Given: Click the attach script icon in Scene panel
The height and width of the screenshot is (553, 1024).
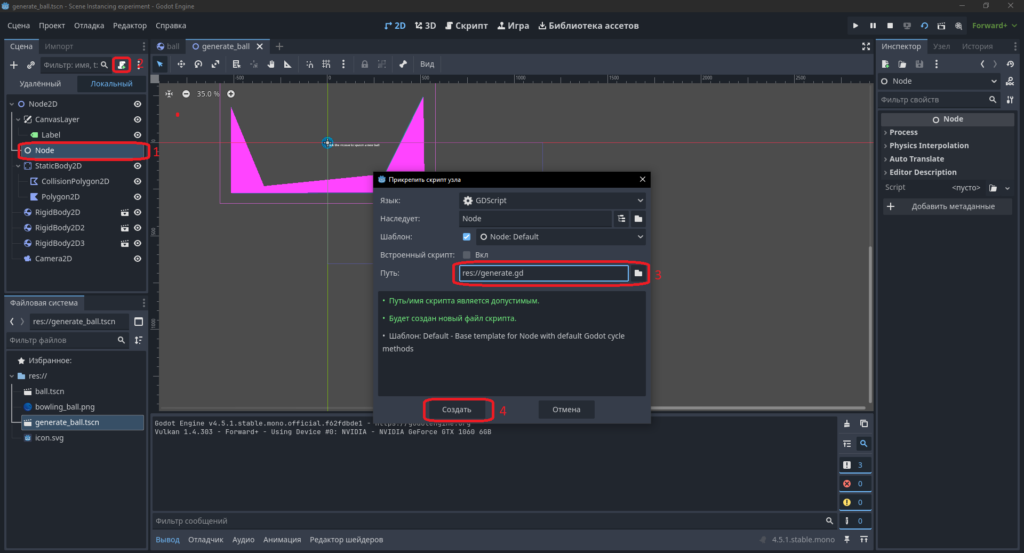Looking at the screenshot, I should coord(121,65).
